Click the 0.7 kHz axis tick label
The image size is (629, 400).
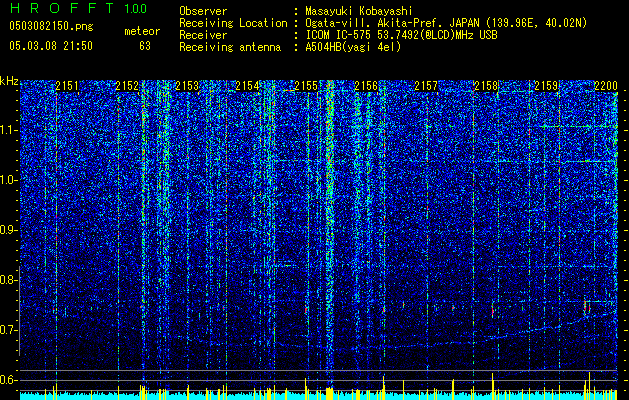[x=8, y=330]
